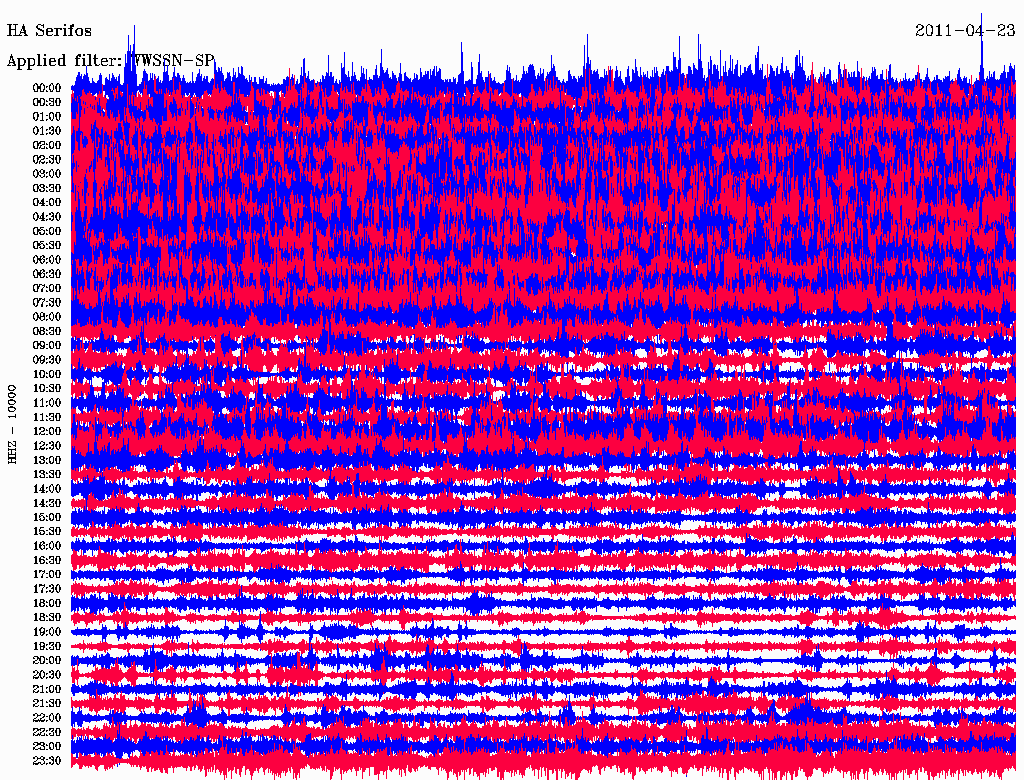
Task: Click the 'HA Serifos' station title
Action: [x=49, y=31]
